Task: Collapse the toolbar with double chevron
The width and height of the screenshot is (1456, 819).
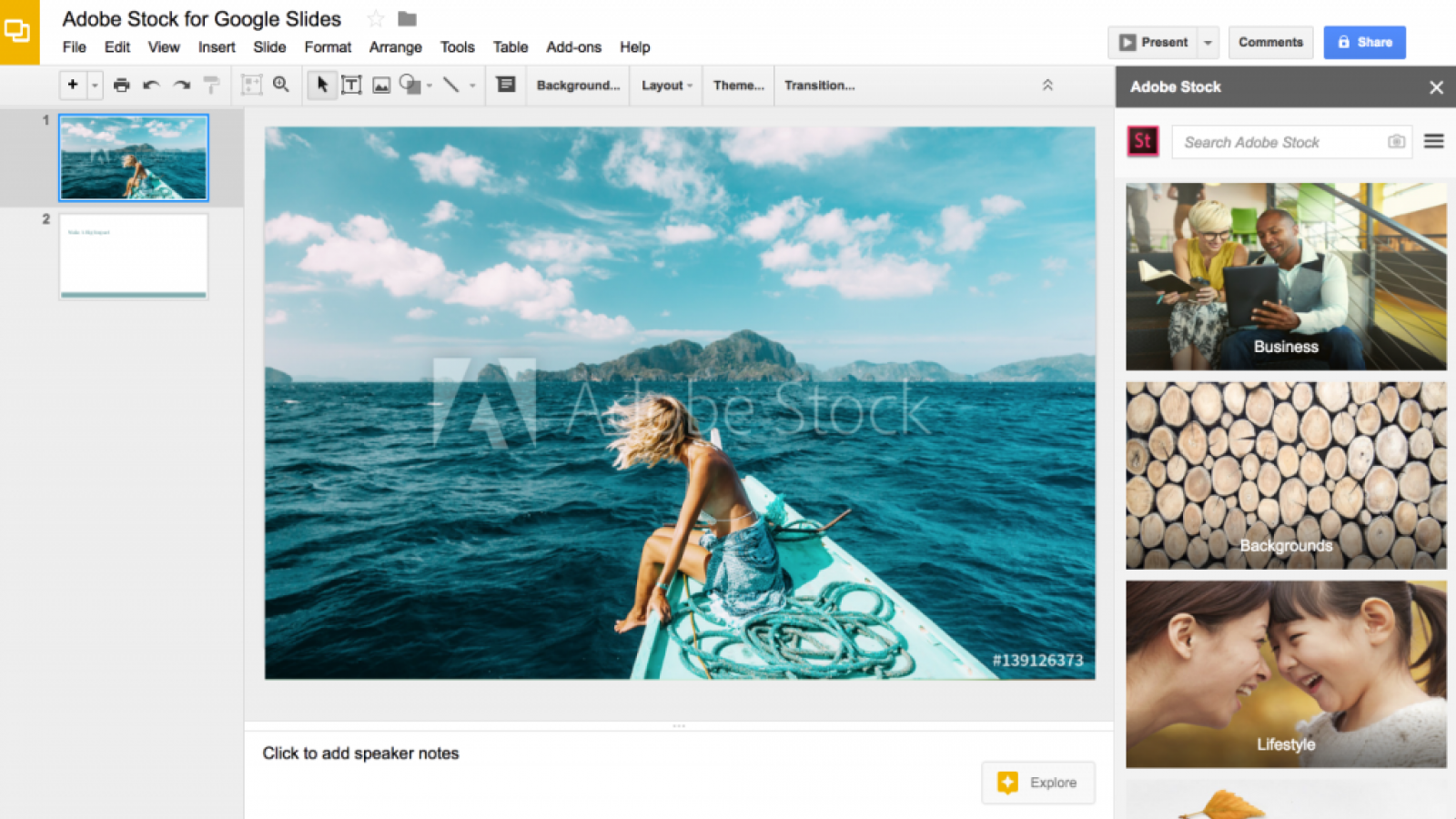Action: click(x=1047, y=86)
